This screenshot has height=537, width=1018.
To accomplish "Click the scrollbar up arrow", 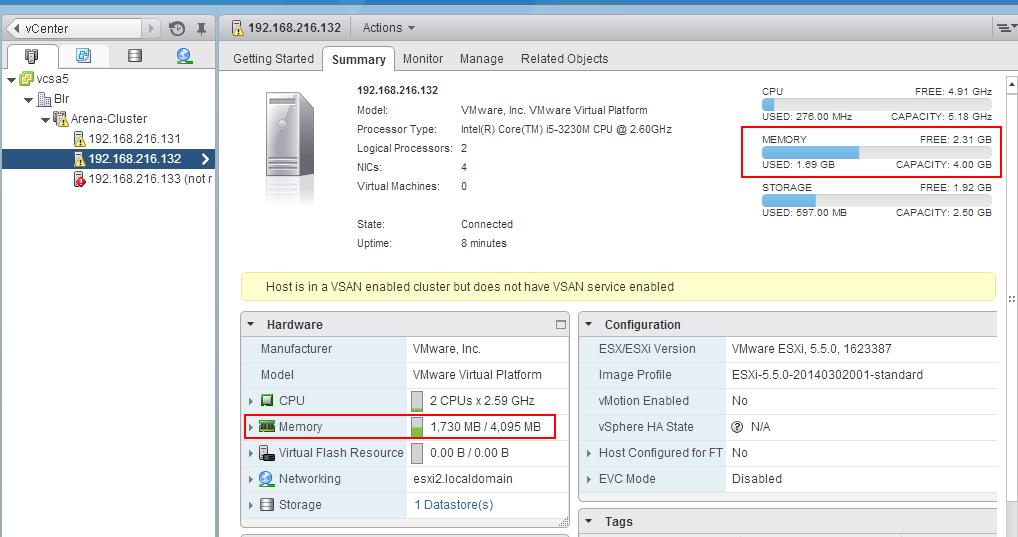I will point(1012,85).
